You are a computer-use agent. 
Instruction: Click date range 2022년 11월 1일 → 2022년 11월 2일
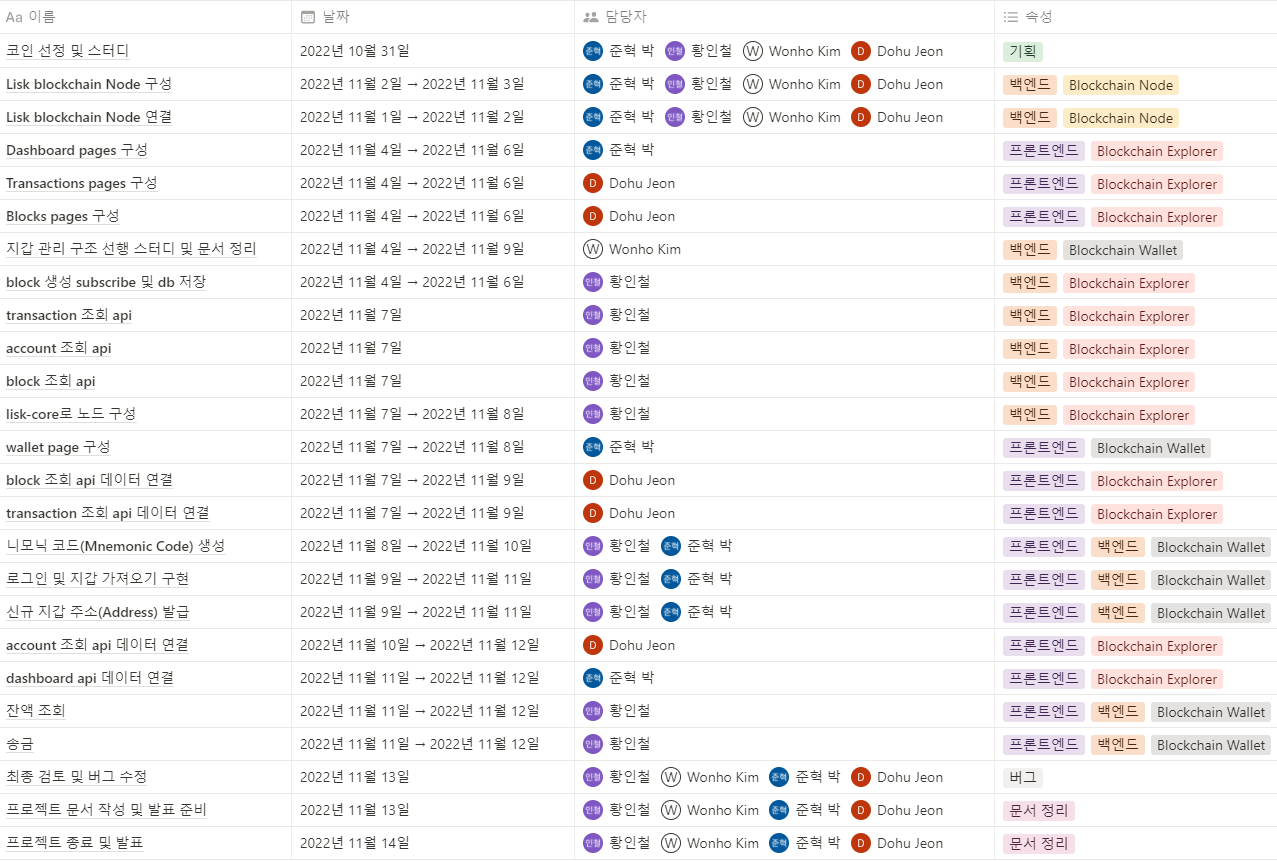tap(412, 117)
